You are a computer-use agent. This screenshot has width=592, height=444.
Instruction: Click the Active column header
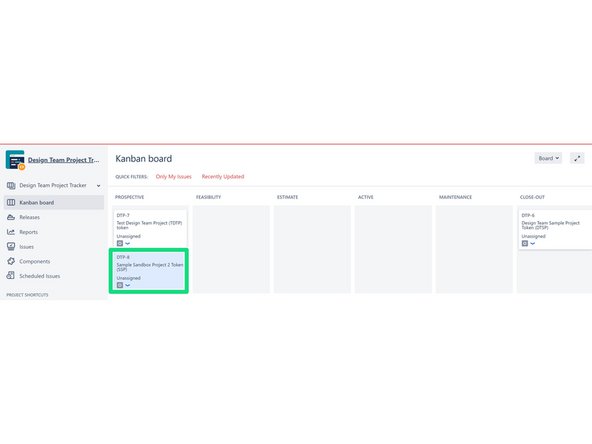365,197
